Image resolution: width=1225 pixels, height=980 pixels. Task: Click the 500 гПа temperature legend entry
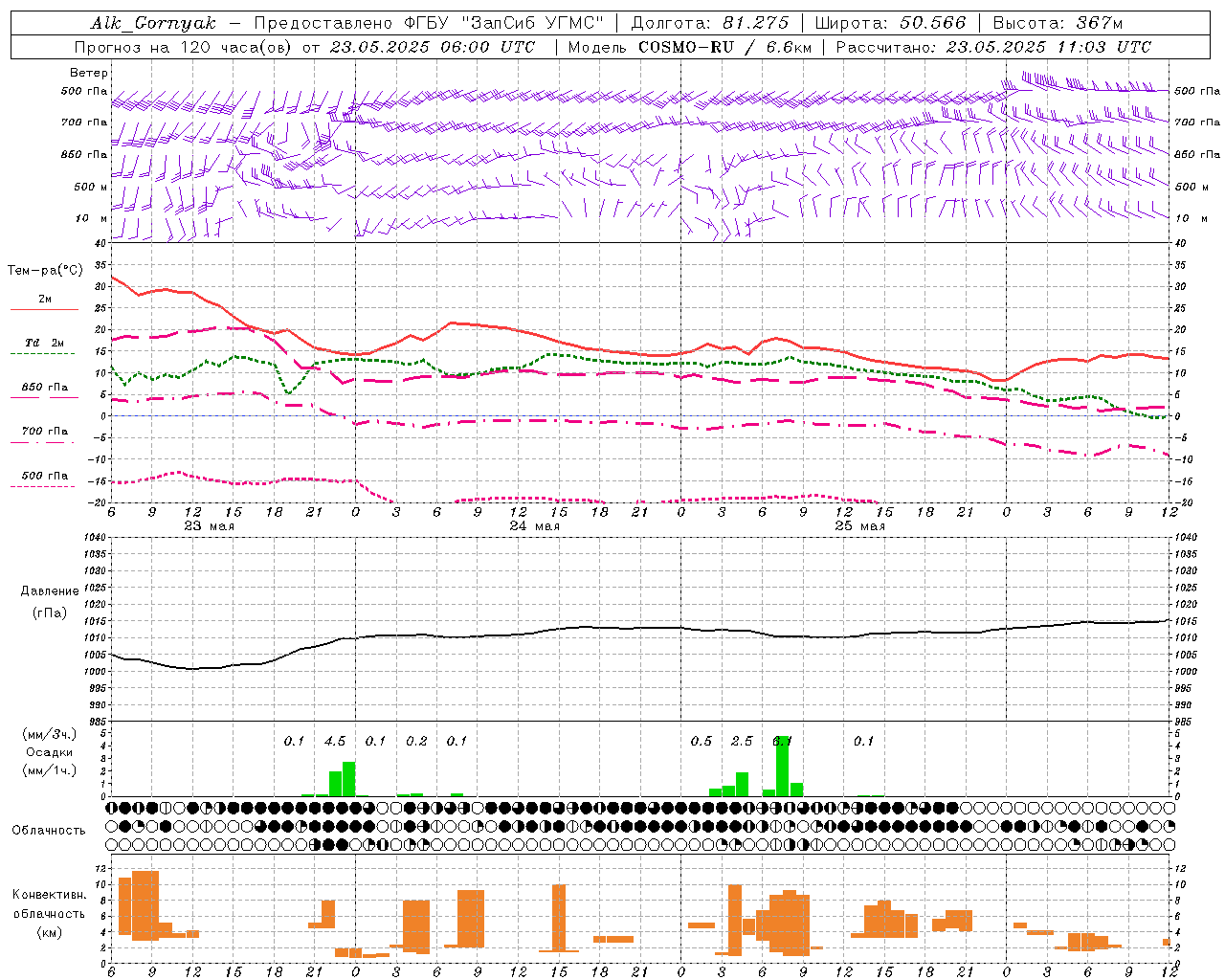tap(45, 476)
